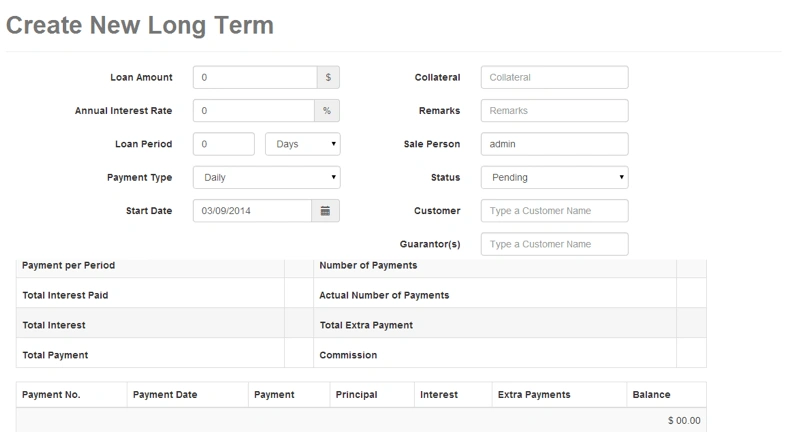Click the Start Date field showing 03/09/2014
Viewport: 786px width, 432px height.
(253, 211)
